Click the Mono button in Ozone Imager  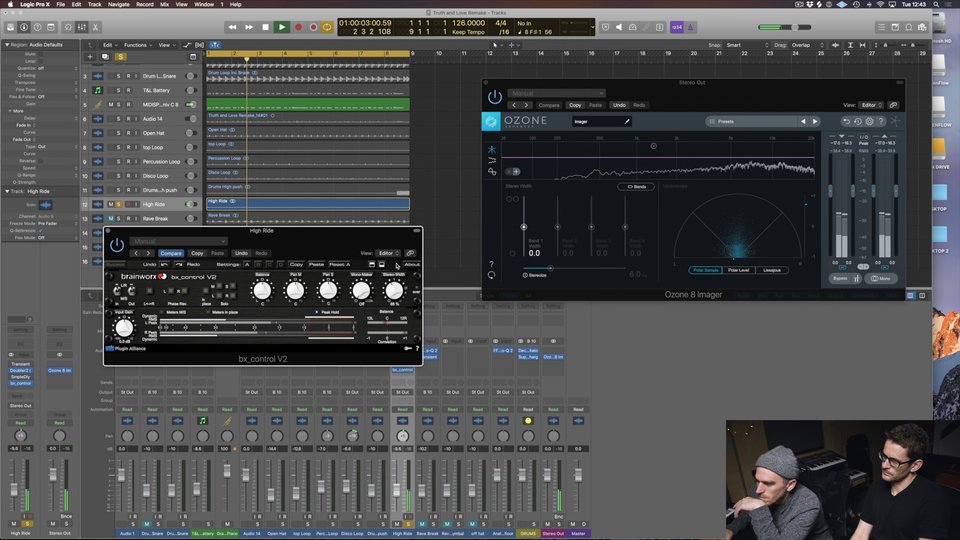(882, 278)
